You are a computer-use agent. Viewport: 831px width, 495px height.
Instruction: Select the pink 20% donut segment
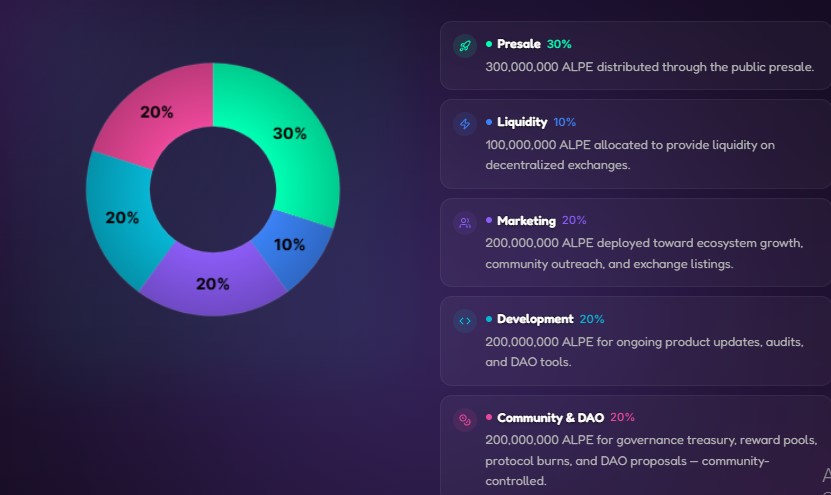158,112
